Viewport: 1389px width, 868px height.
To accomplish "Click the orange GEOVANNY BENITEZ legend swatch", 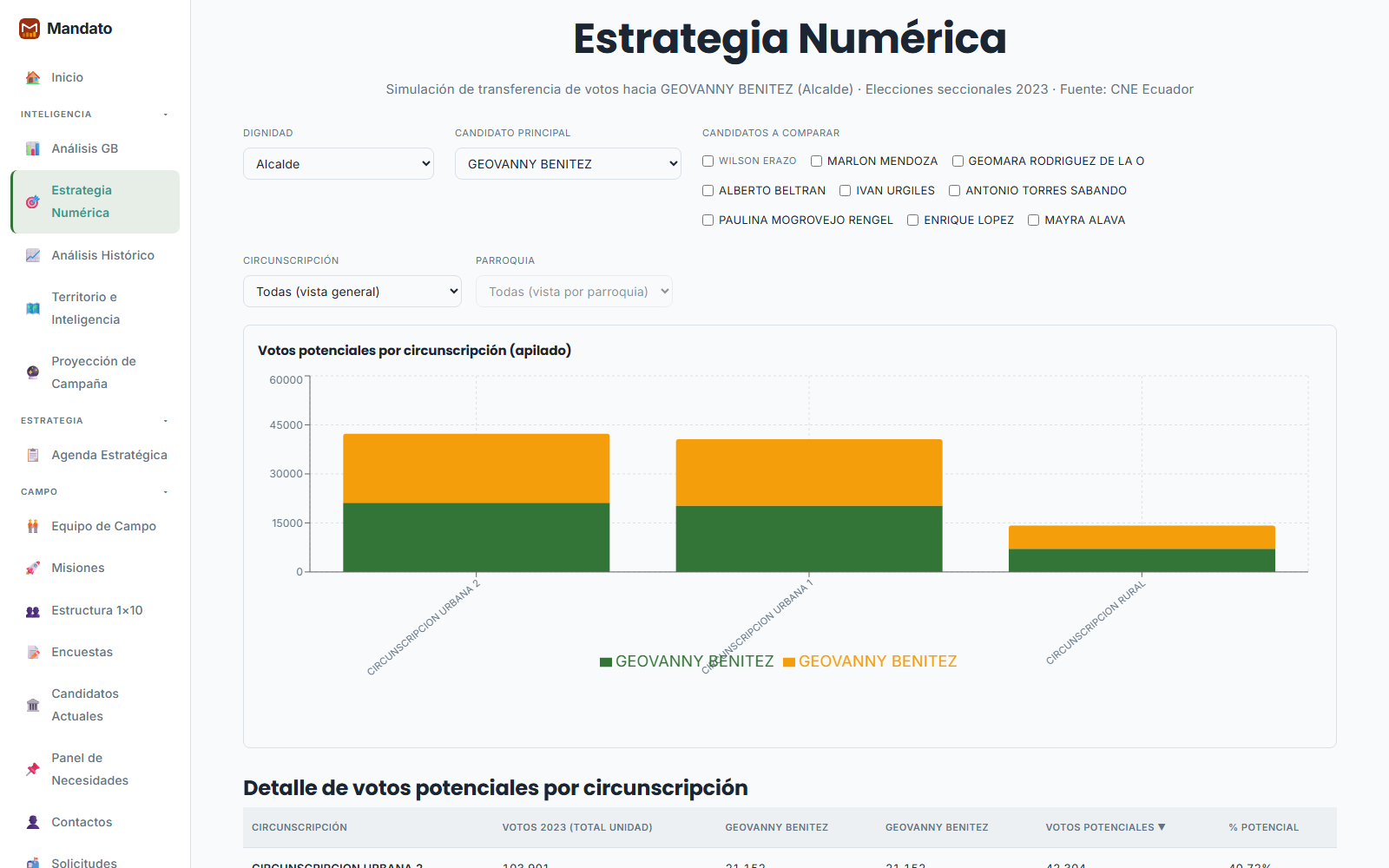I will tap(789, 662).
